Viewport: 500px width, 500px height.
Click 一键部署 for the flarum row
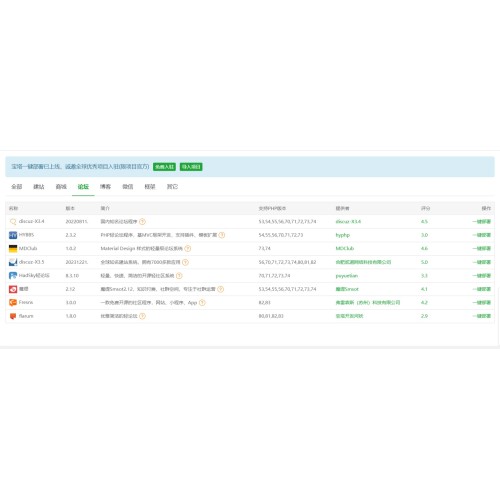[482, 316]
